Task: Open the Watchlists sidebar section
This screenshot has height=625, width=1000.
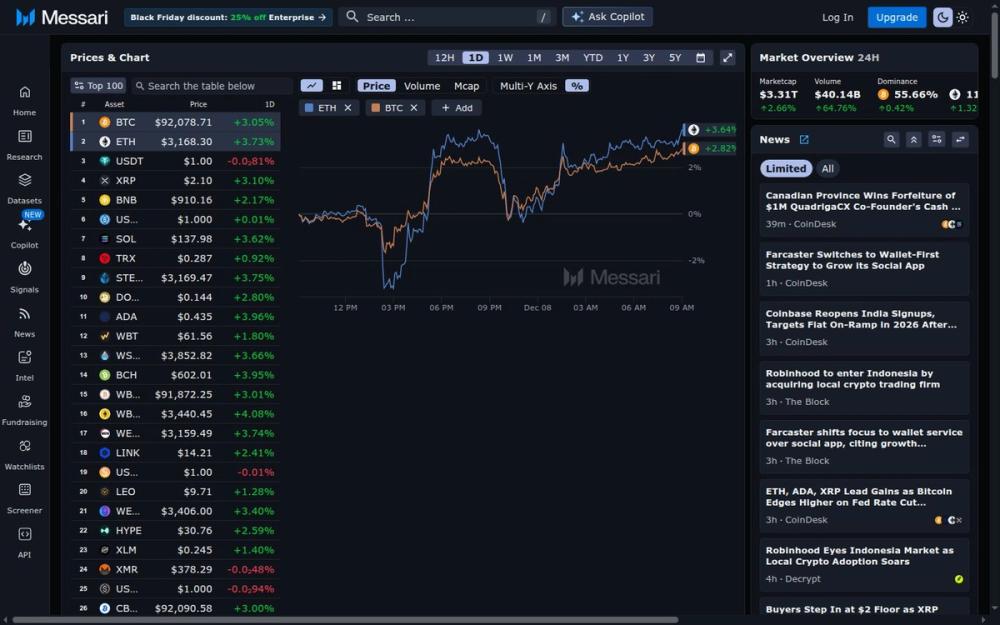Action: tap(24, 455)
